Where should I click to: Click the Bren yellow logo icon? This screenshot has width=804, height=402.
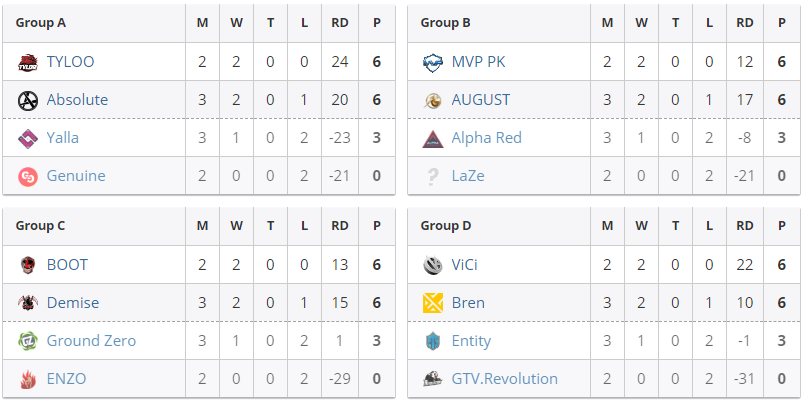(x=433, y=303)
